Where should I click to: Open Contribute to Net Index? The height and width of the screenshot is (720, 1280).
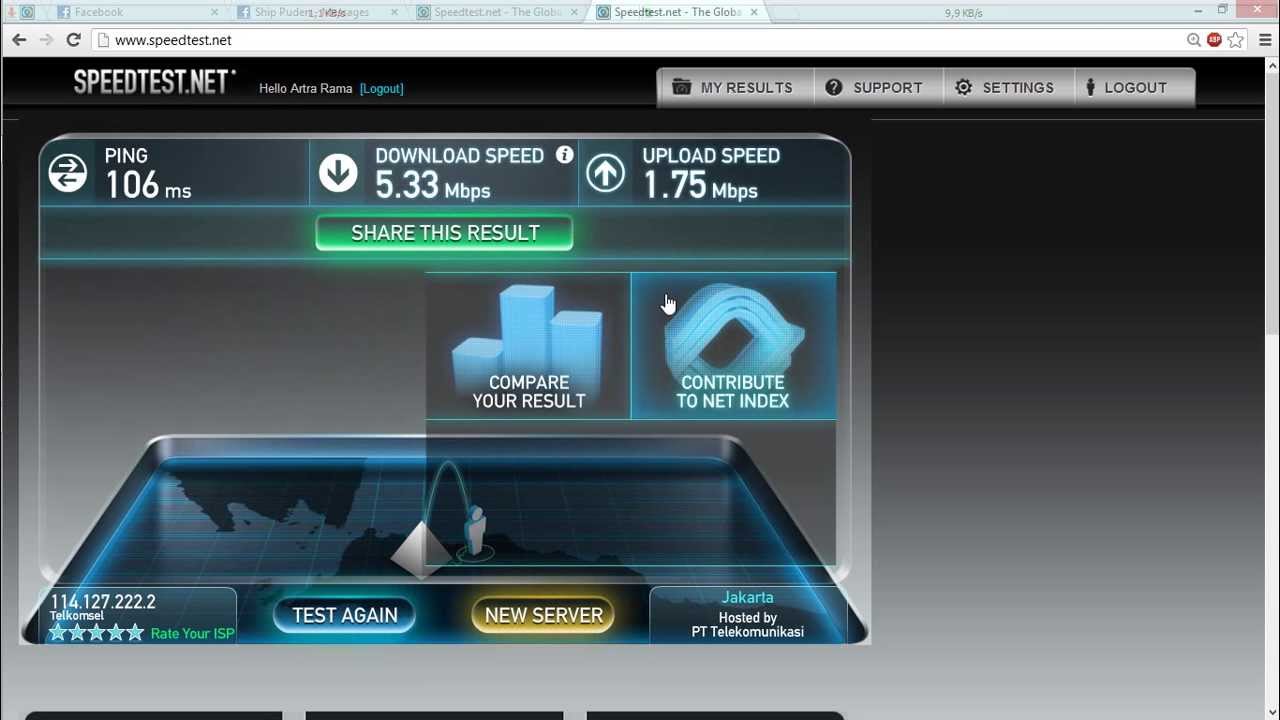(733, 346)
